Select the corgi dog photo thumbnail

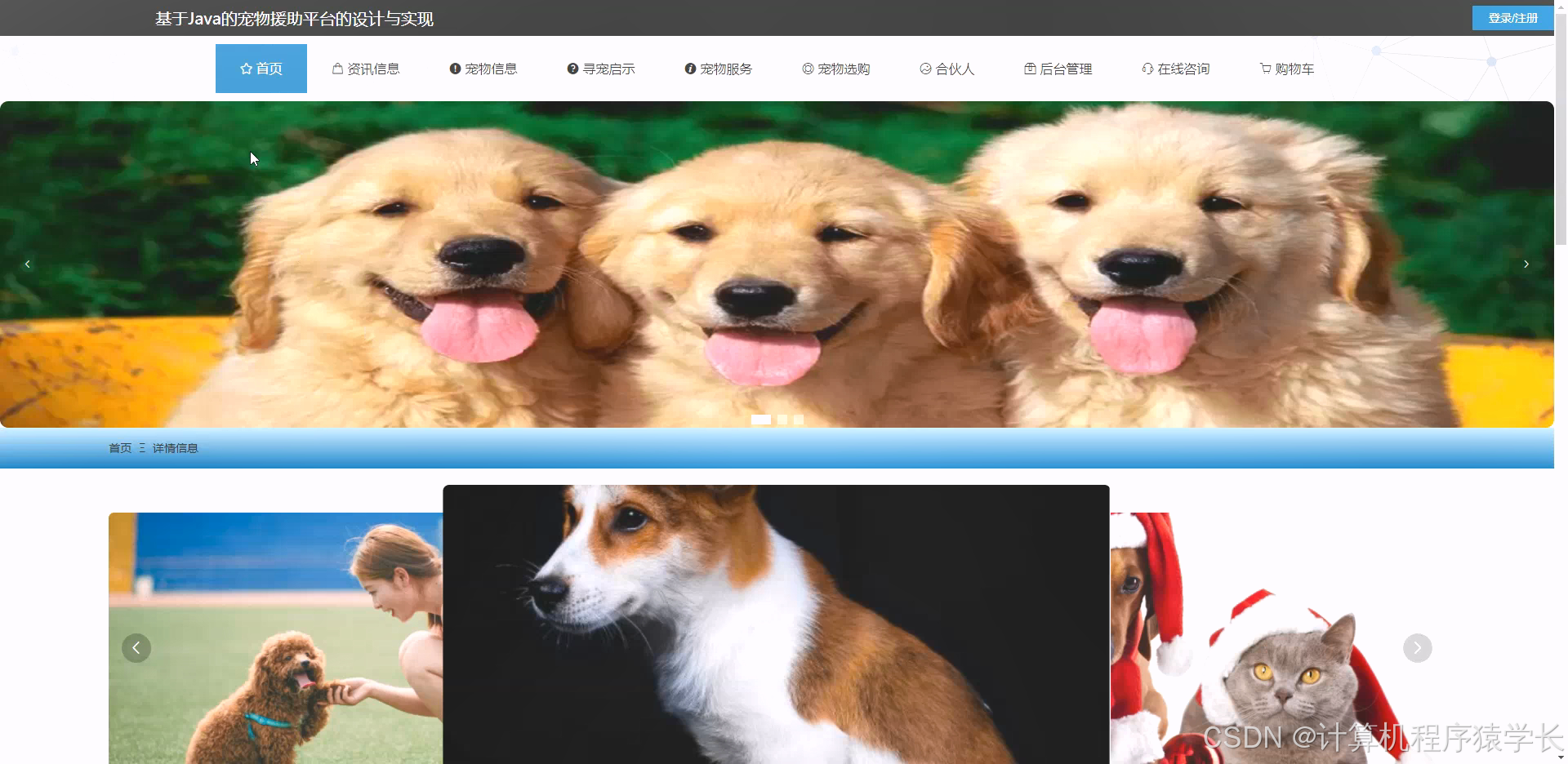pyautogui.click(x=776, y=624)
